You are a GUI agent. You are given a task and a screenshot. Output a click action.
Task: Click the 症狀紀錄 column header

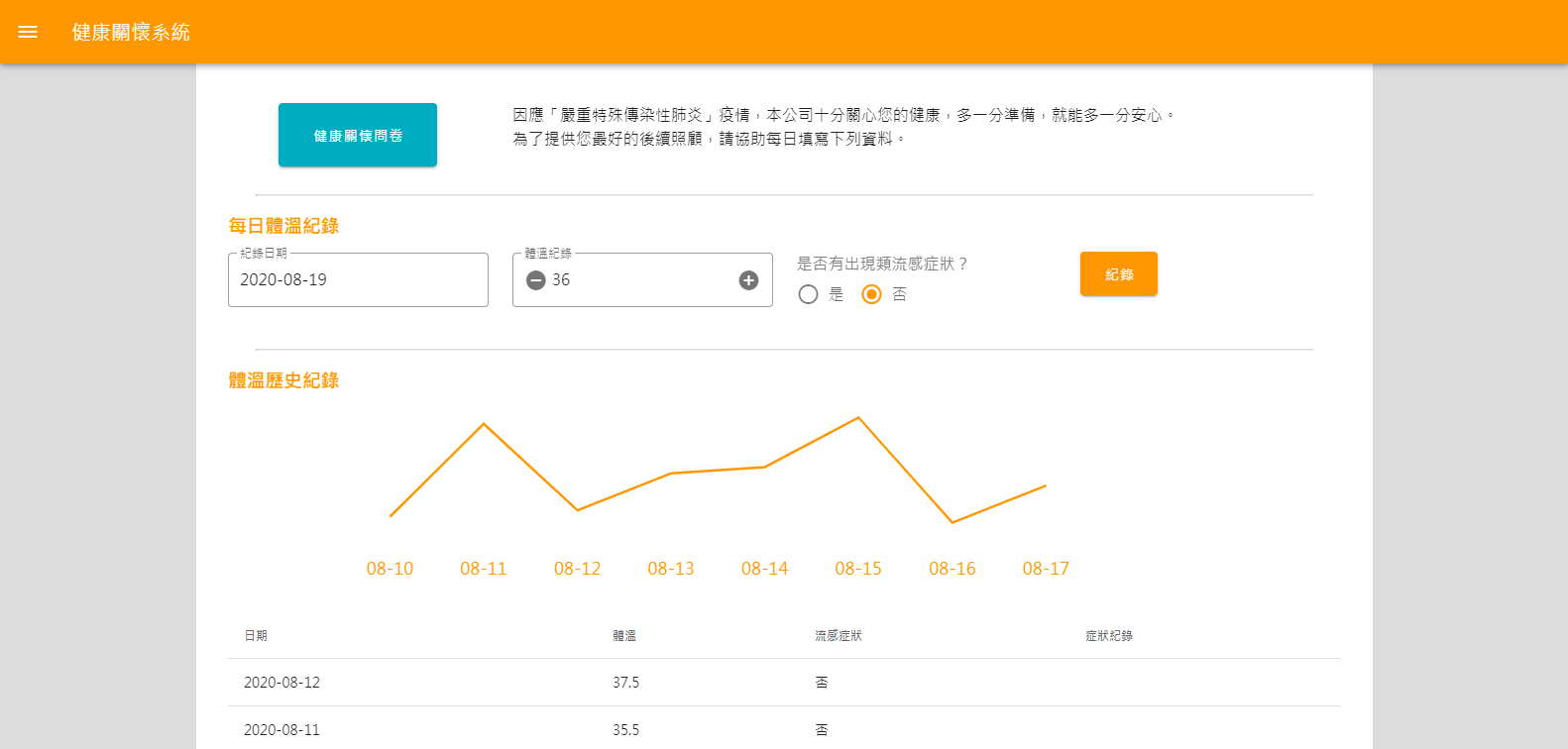tap(1108, 636)
